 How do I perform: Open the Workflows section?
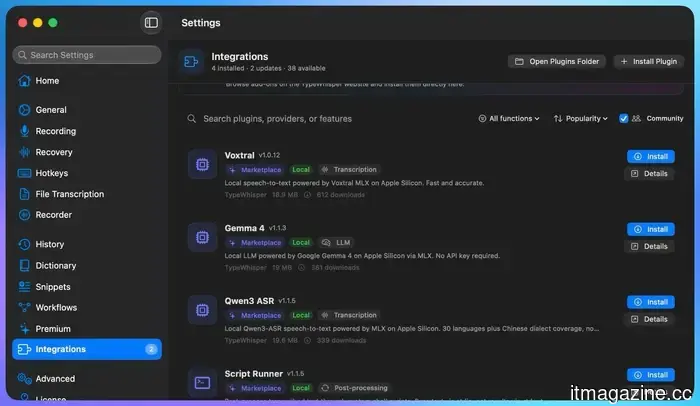tap(87, 307)
